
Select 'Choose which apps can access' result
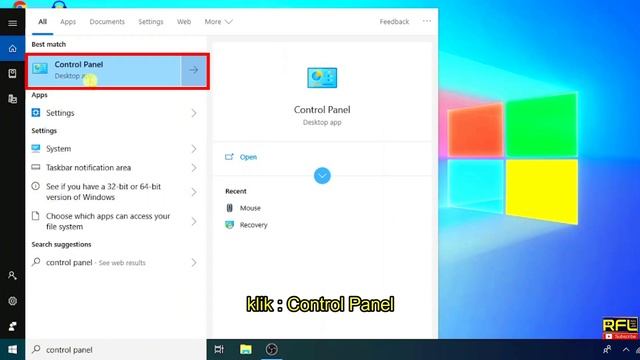pos(116,221)
